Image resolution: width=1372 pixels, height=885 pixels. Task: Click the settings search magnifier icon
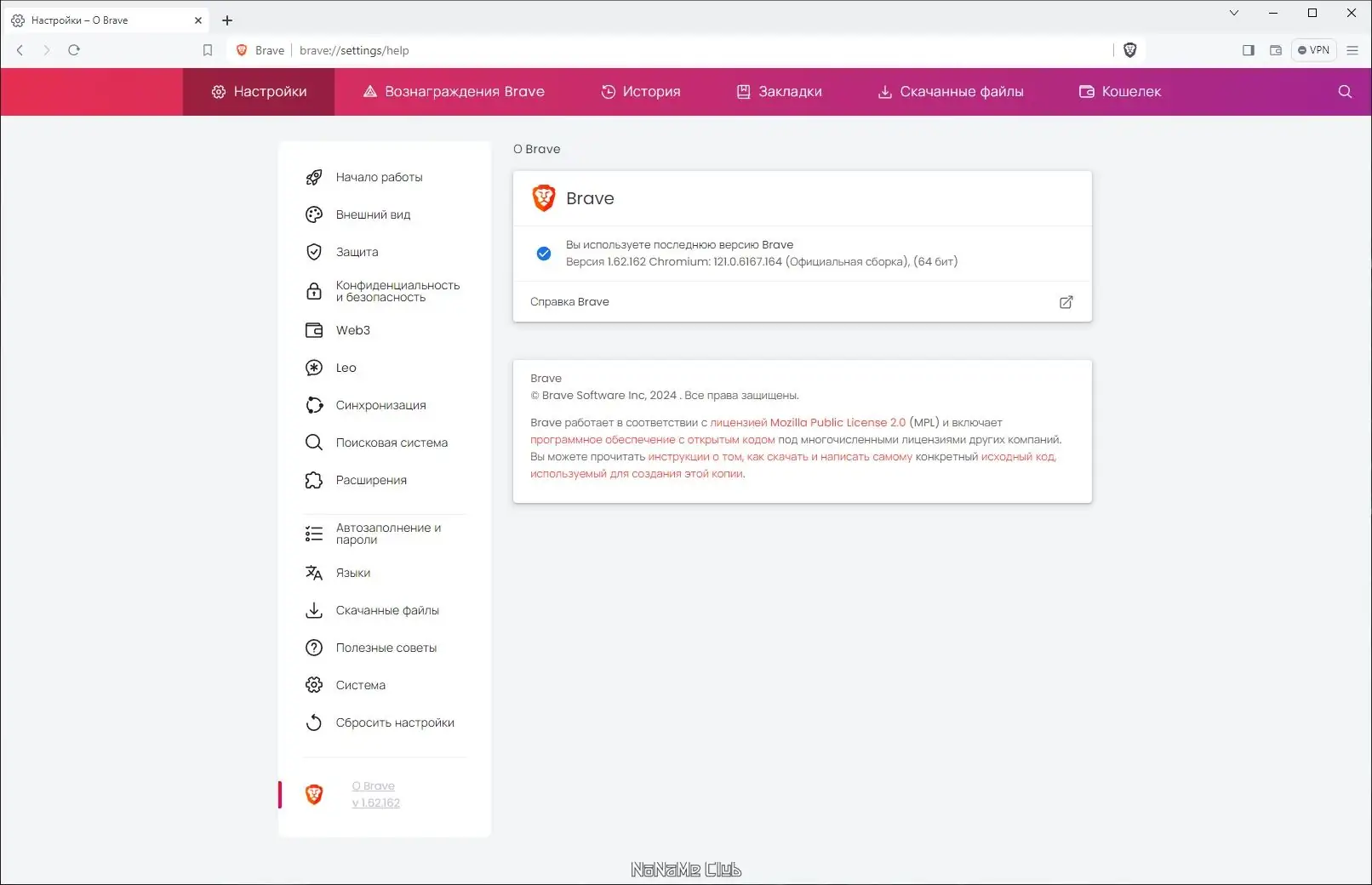click(x=1345, y=92)
